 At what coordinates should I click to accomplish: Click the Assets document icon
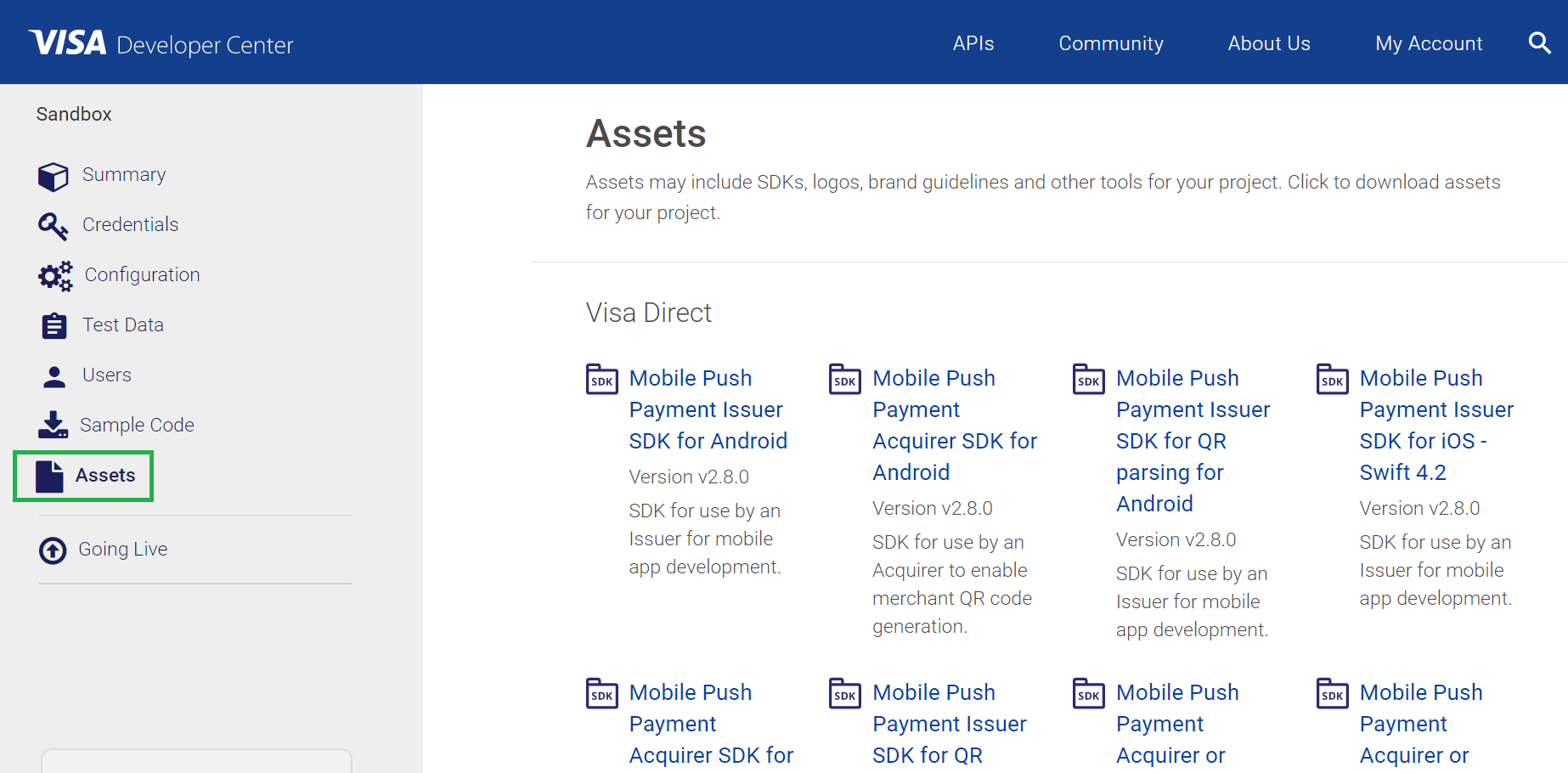(49, 477)
